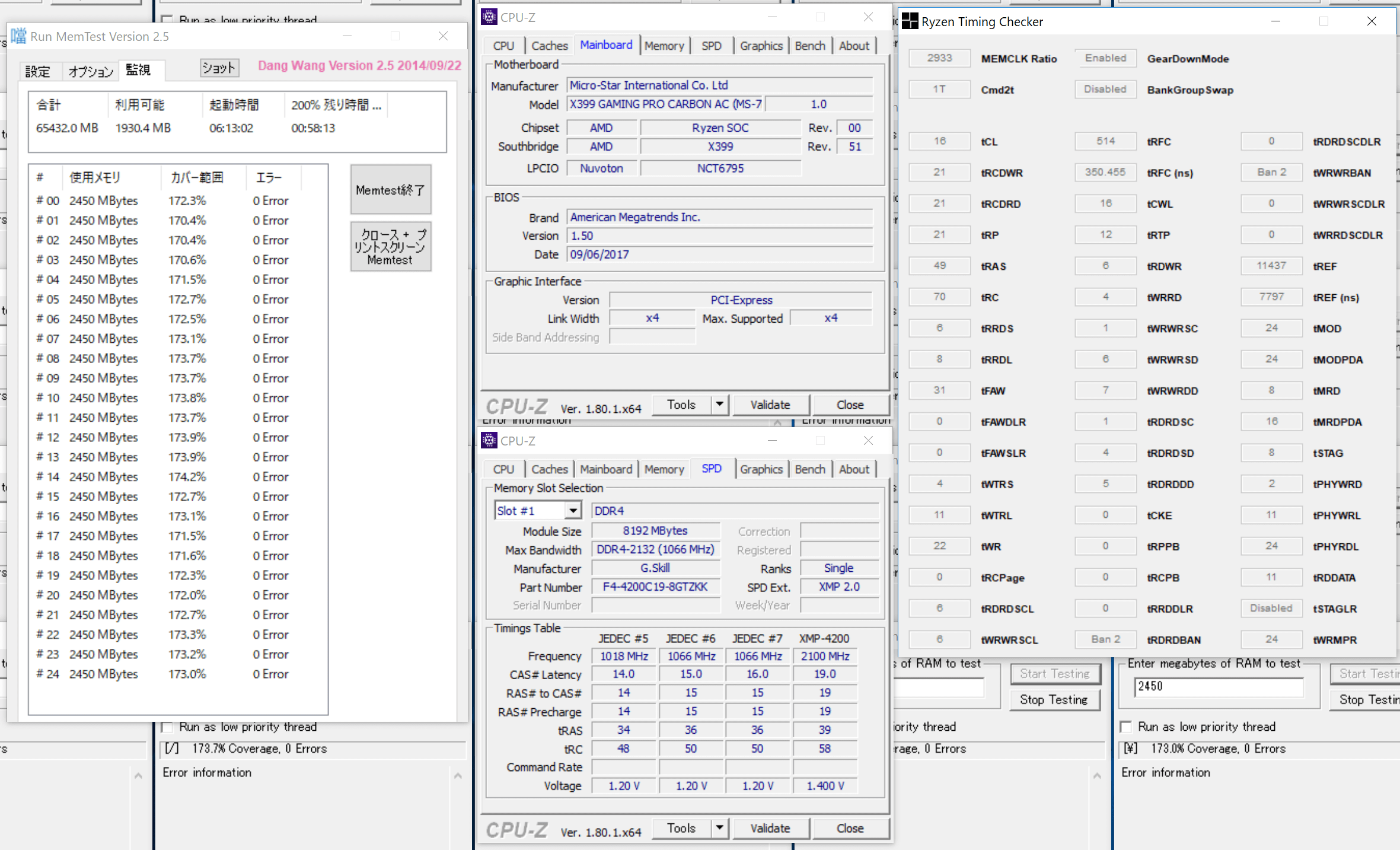Viewport: 1400px width, 850px height.
Task: Click Validate in the top CPU-Z window
Action: pyautogui.click(x=770, y=405)
